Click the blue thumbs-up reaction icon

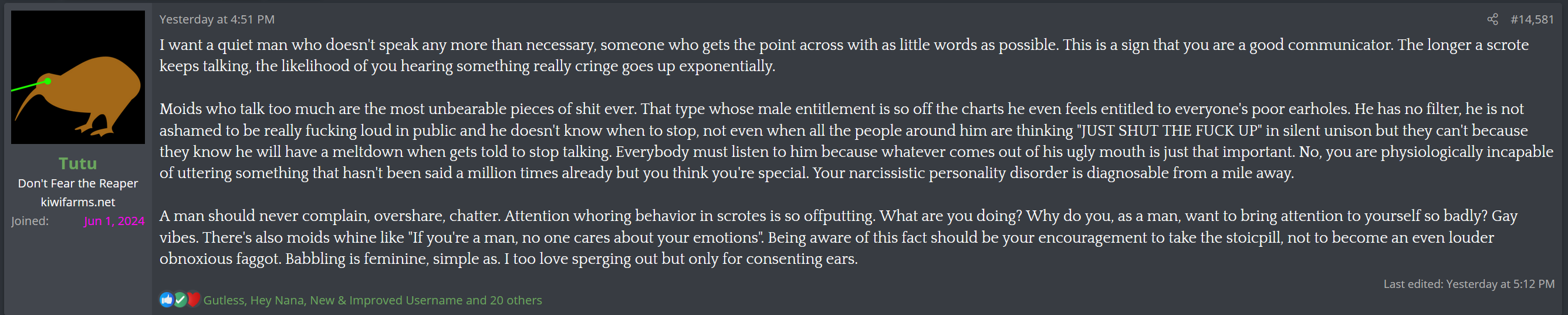tap(166, 299)
